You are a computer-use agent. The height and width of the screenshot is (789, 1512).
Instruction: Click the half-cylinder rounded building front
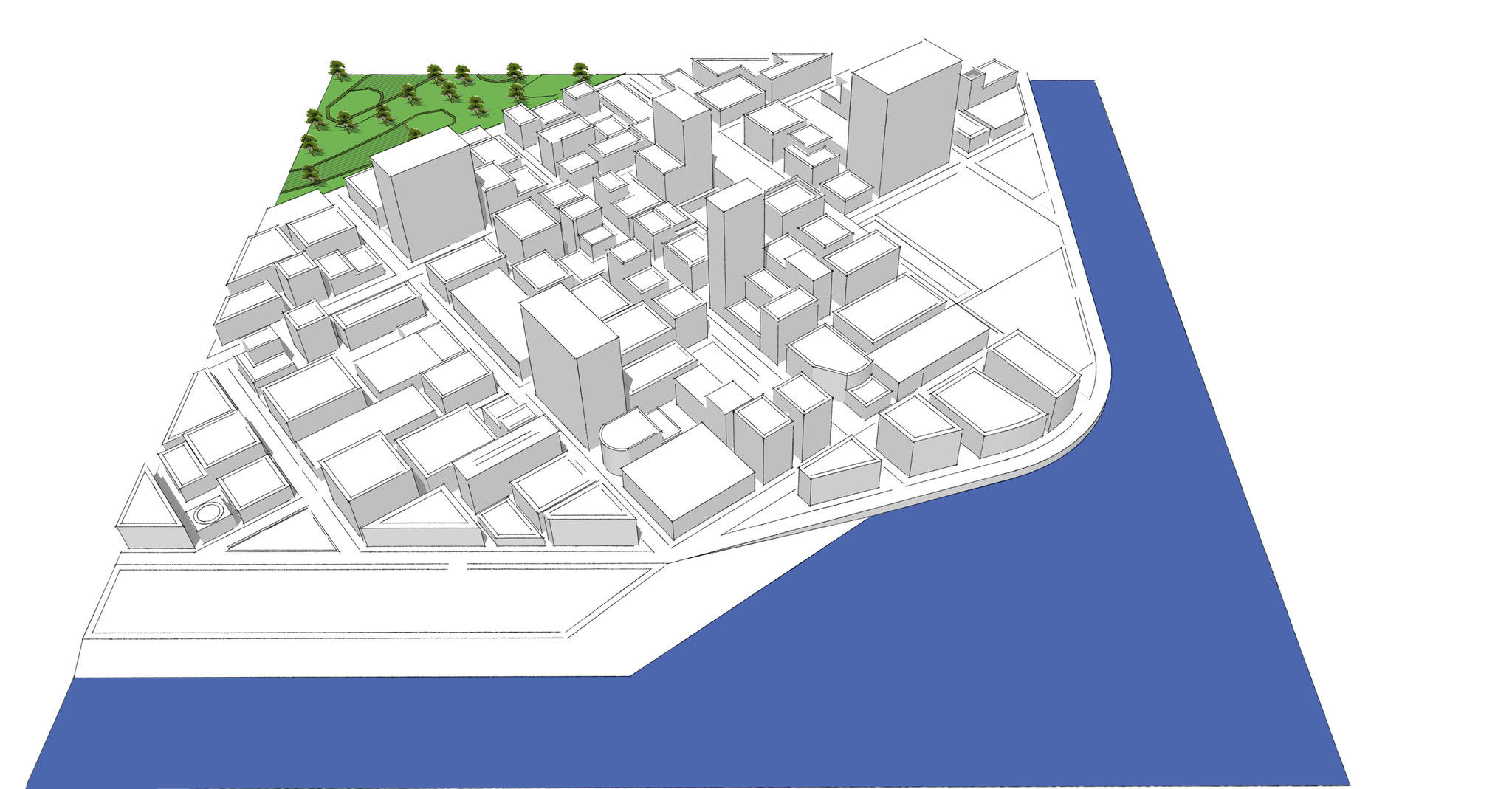pyautogui.click(x=628, y=443)
